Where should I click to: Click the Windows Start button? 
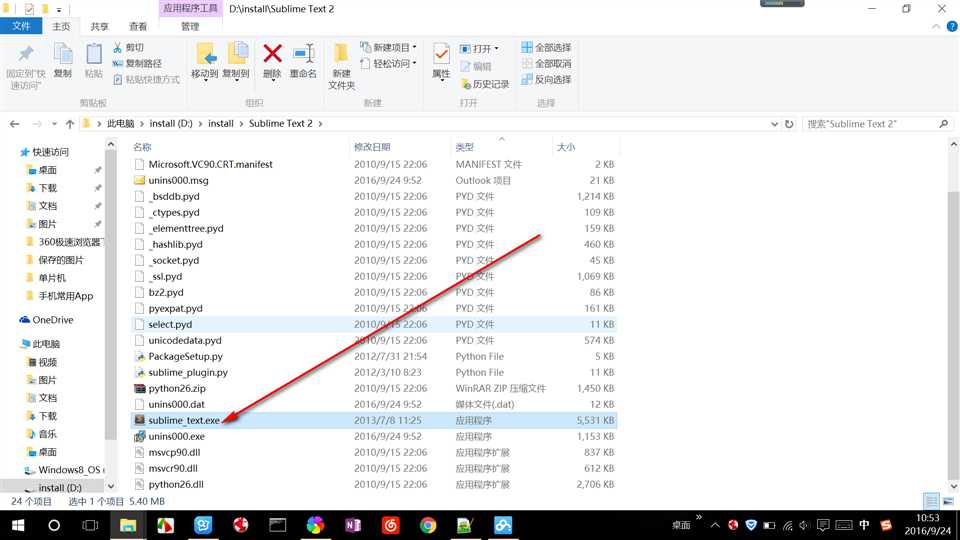[18, 525]
